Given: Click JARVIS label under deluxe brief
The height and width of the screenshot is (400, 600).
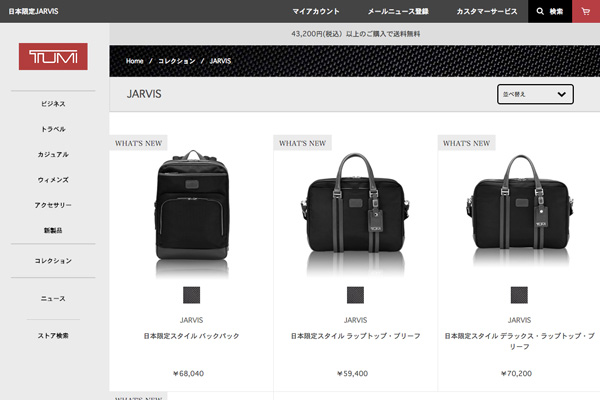Looking at the screenshot, I should [519, 320].
